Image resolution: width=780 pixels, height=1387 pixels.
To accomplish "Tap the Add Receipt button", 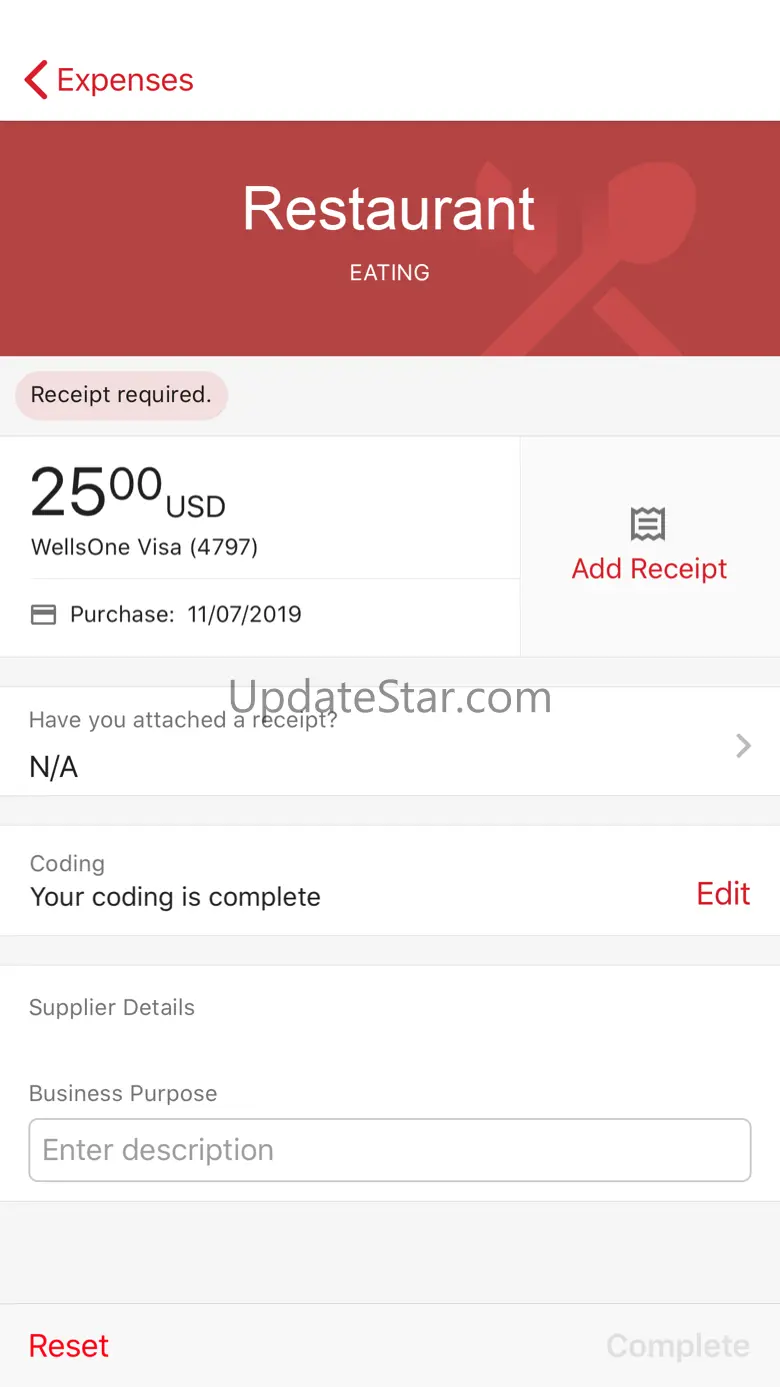I will (650, 546).
